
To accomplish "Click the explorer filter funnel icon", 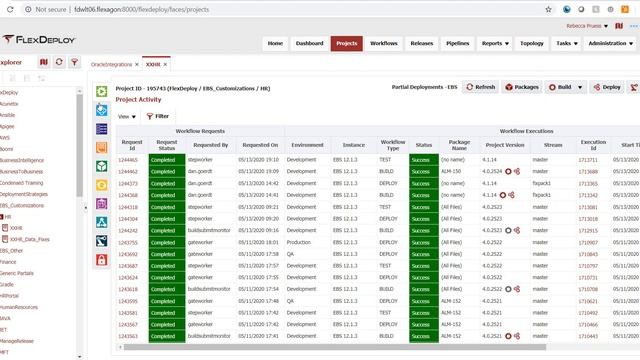I will (74, 62).
